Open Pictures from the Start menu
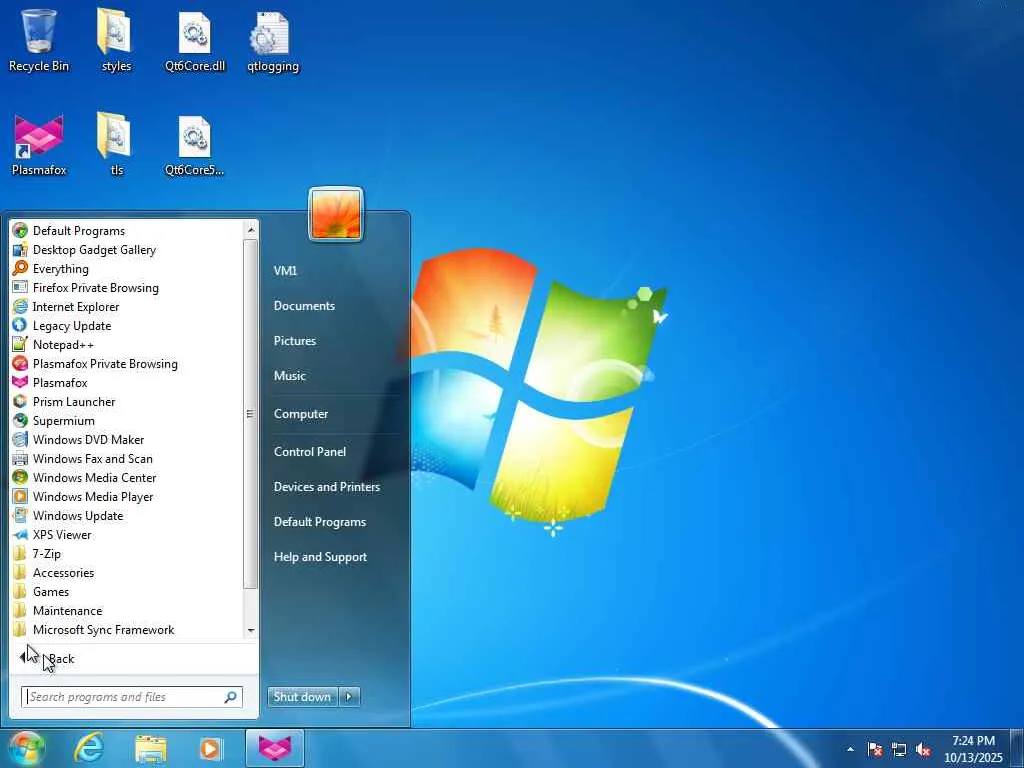This screenshot has width=1024, height=768. coord(295,341)
